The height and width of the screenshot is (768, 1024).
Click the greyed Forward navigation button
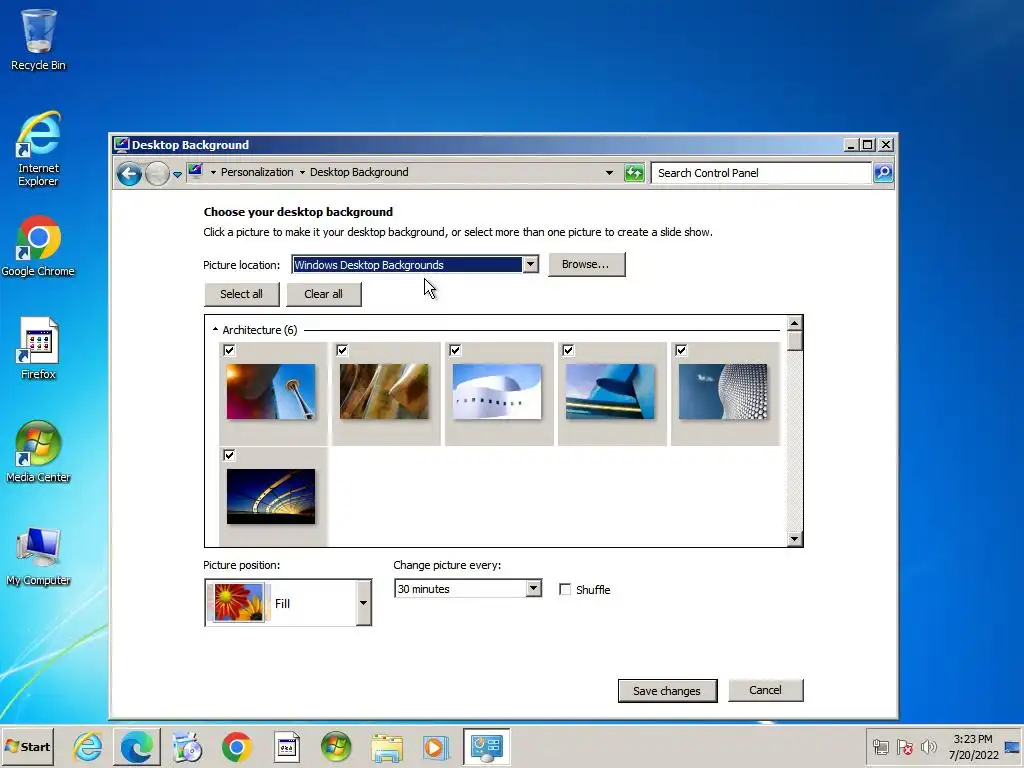tap(157, 174)
